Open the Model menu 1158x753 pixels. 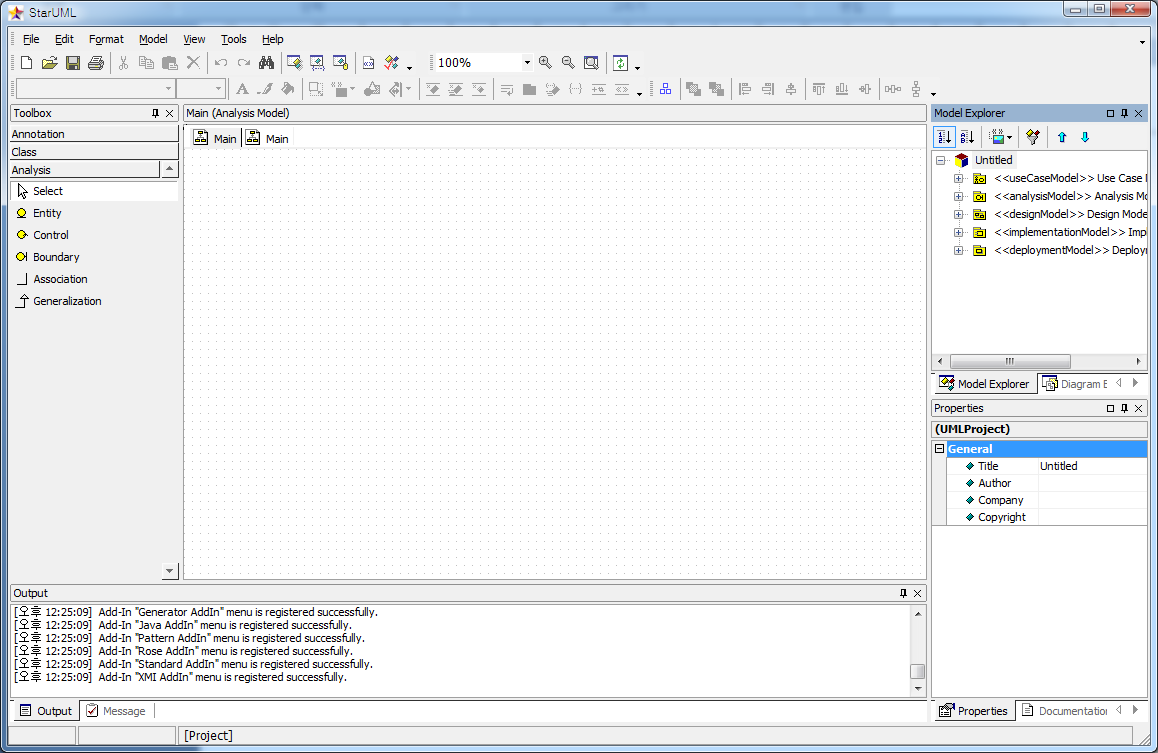point(153,39)
